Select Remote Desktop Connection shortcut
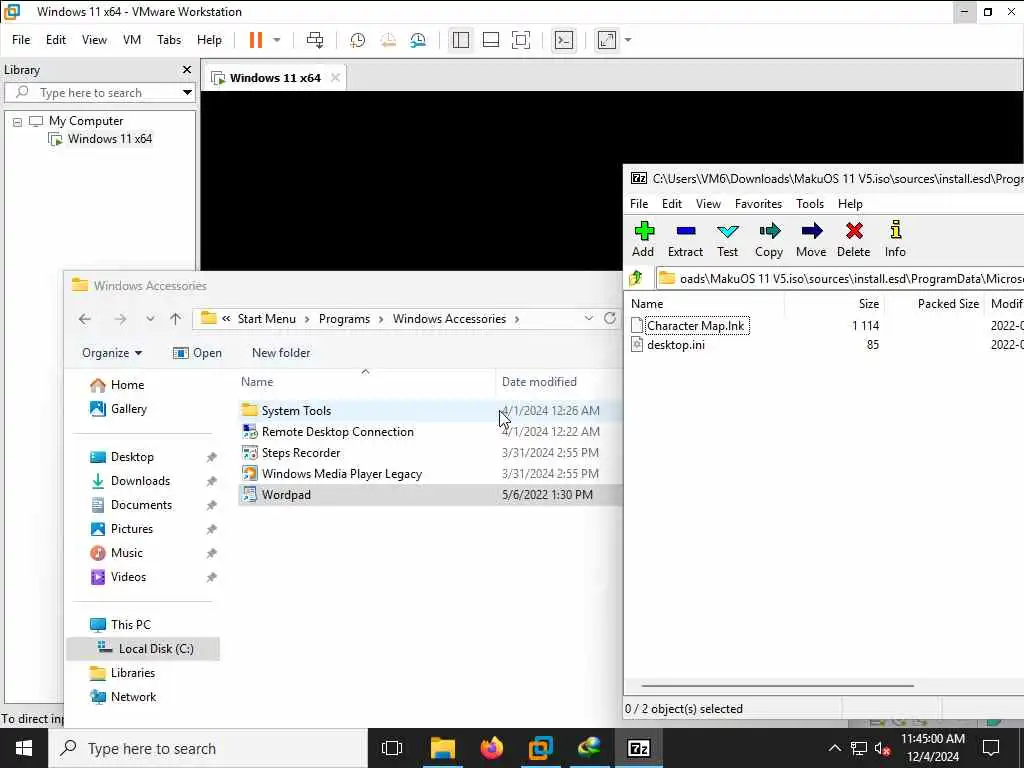Image resolution: width=1024 pixels, height=768 pixels. tap(338, 432)
